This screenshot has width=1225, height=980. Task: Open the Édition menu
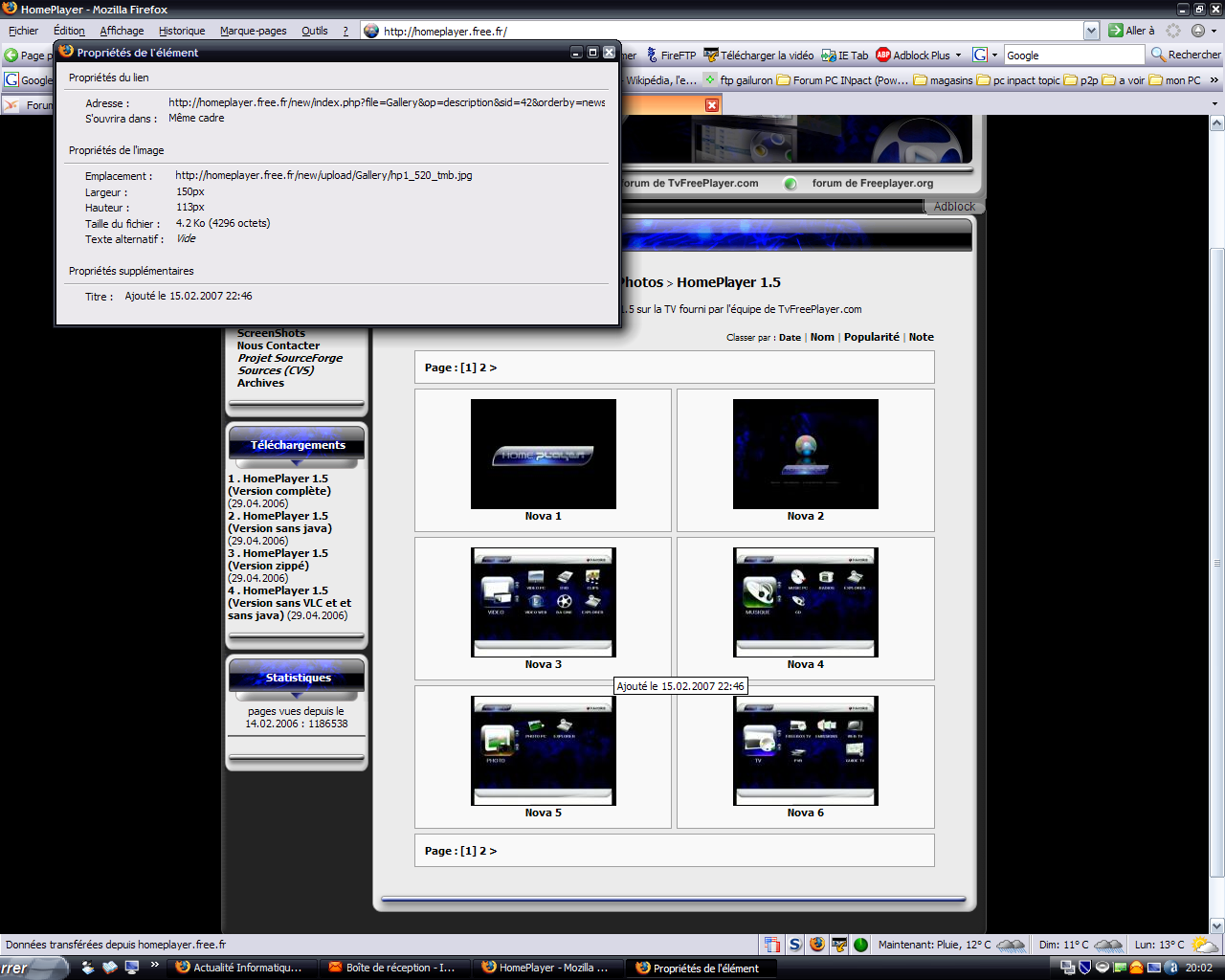click(69, 31)
